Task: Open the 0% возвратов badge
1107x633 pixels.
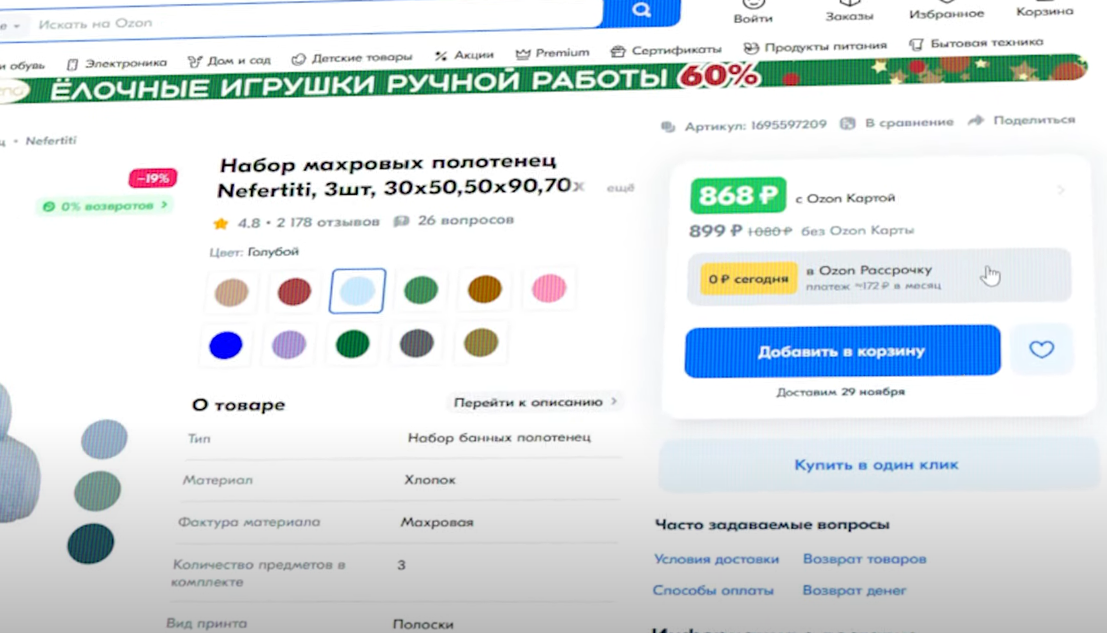Action: [x=106, y=206]
